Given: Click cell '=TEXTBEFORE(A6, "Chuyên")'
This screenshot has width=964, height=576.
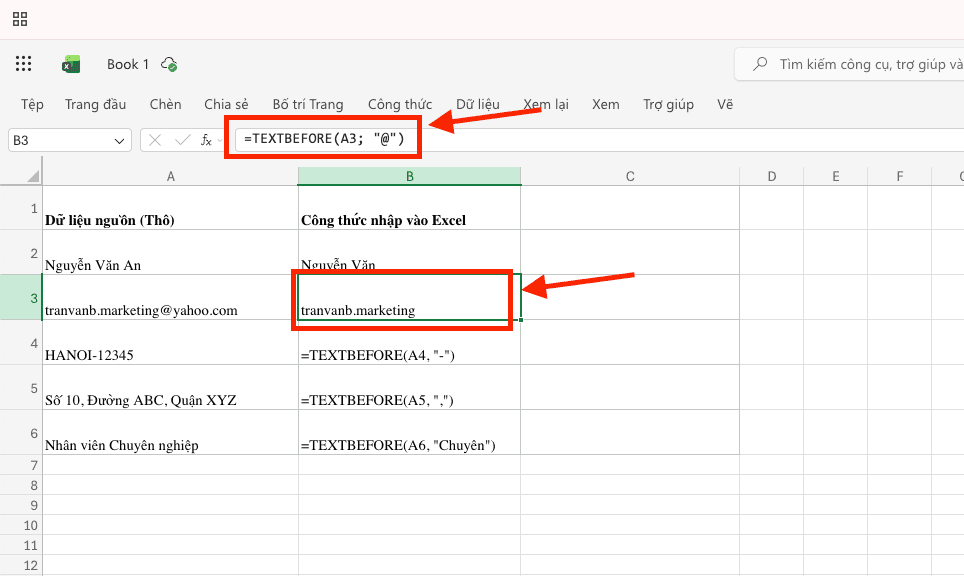Looking at the screenshot, I should (x=409, y=432).
